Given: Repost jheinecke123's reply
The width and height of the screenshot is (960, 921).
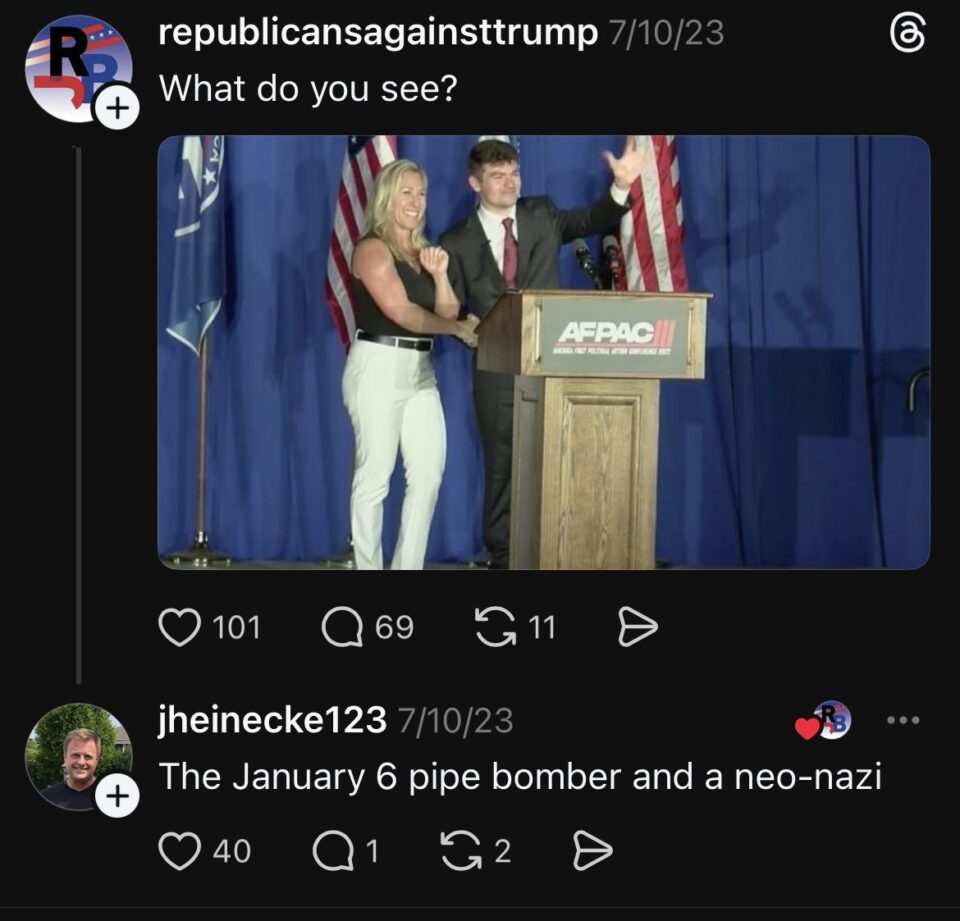Looking at the screenshot, I should pos(459,851).
